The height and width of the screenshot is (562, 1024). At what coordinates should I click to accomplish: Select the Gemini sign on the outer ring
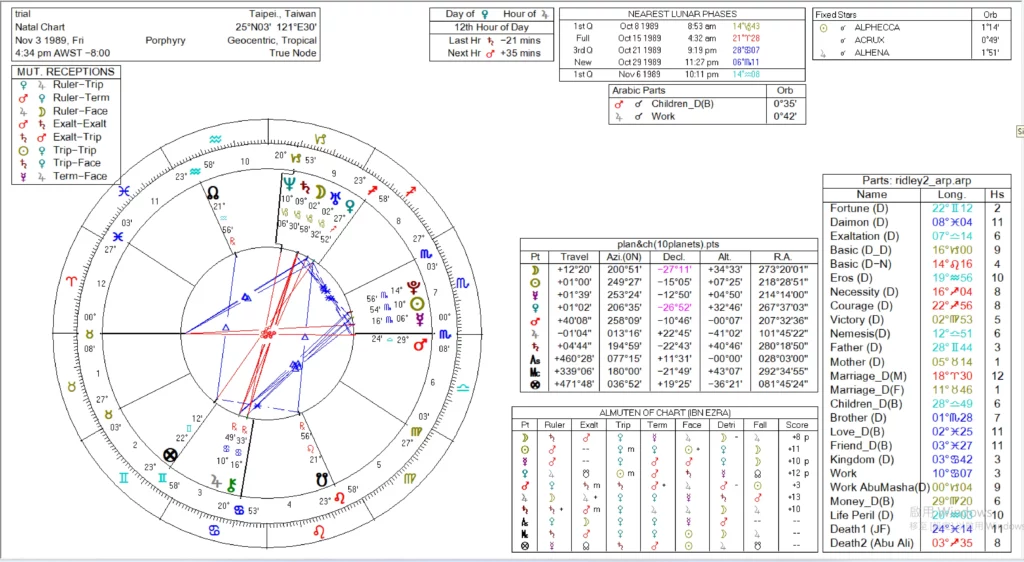click(x=123, y=479)
